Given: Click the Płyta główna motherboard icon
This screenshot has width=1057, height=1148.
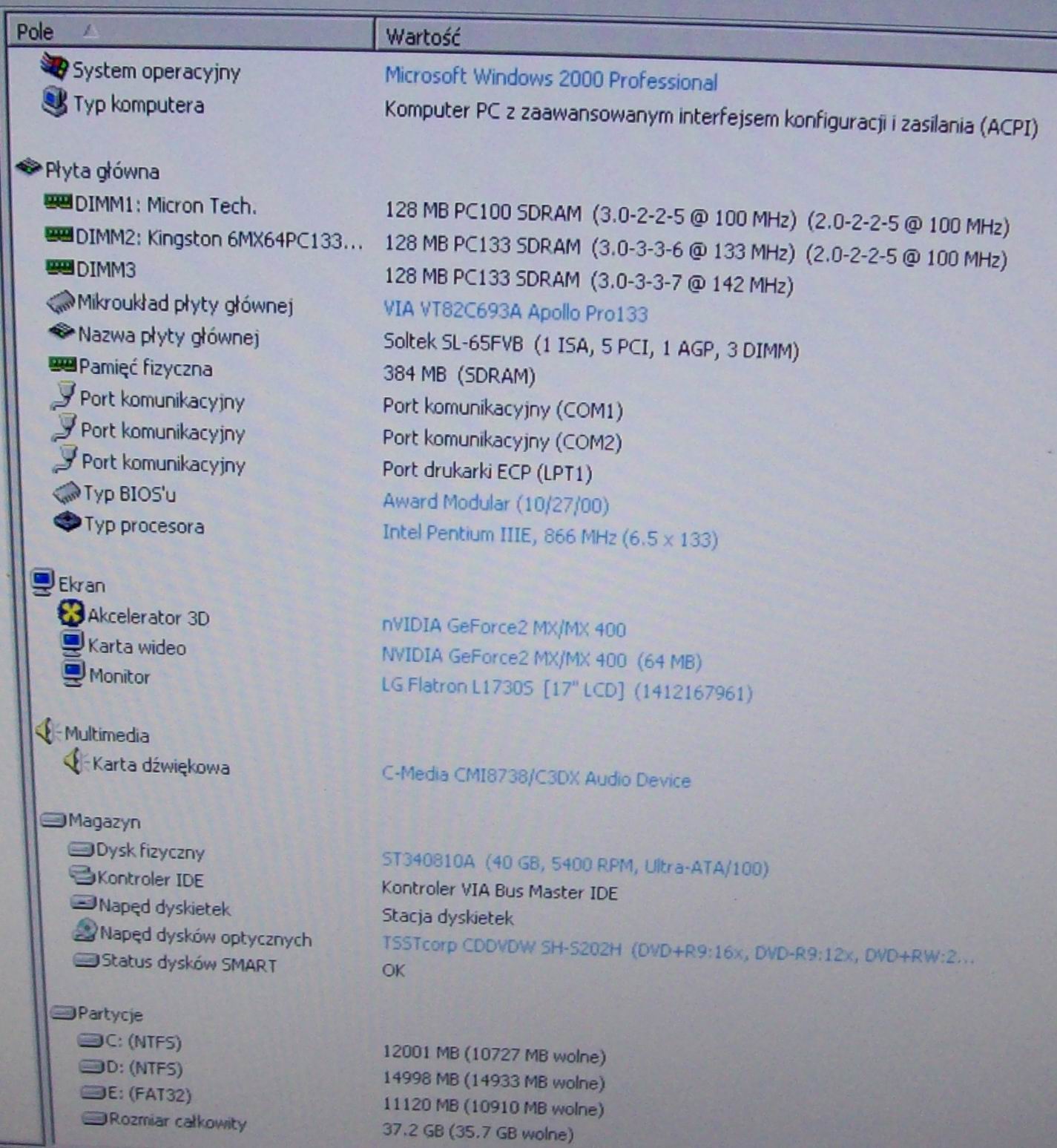Looking at the screenshot, I should (28, 168).
